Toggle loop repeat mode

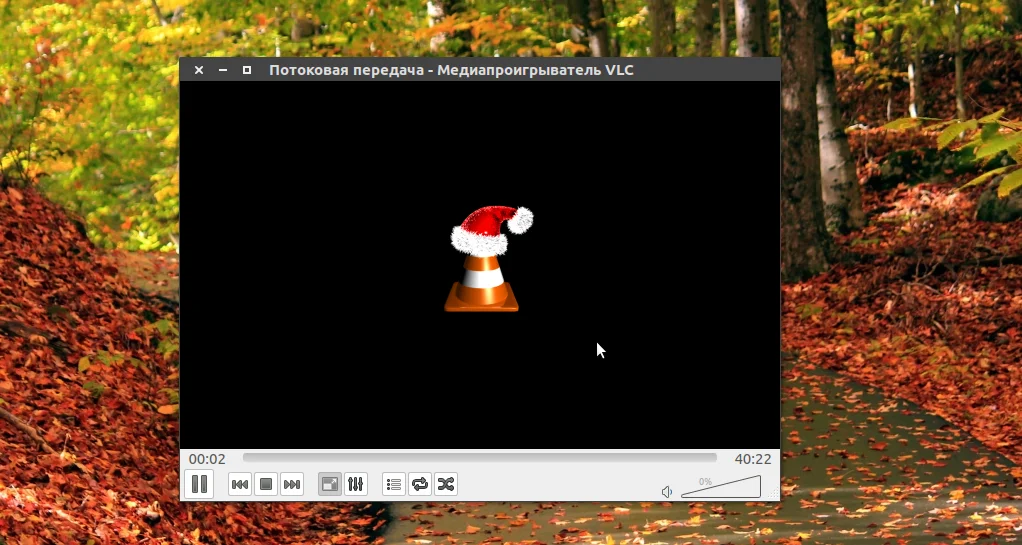tap(420, 484)
